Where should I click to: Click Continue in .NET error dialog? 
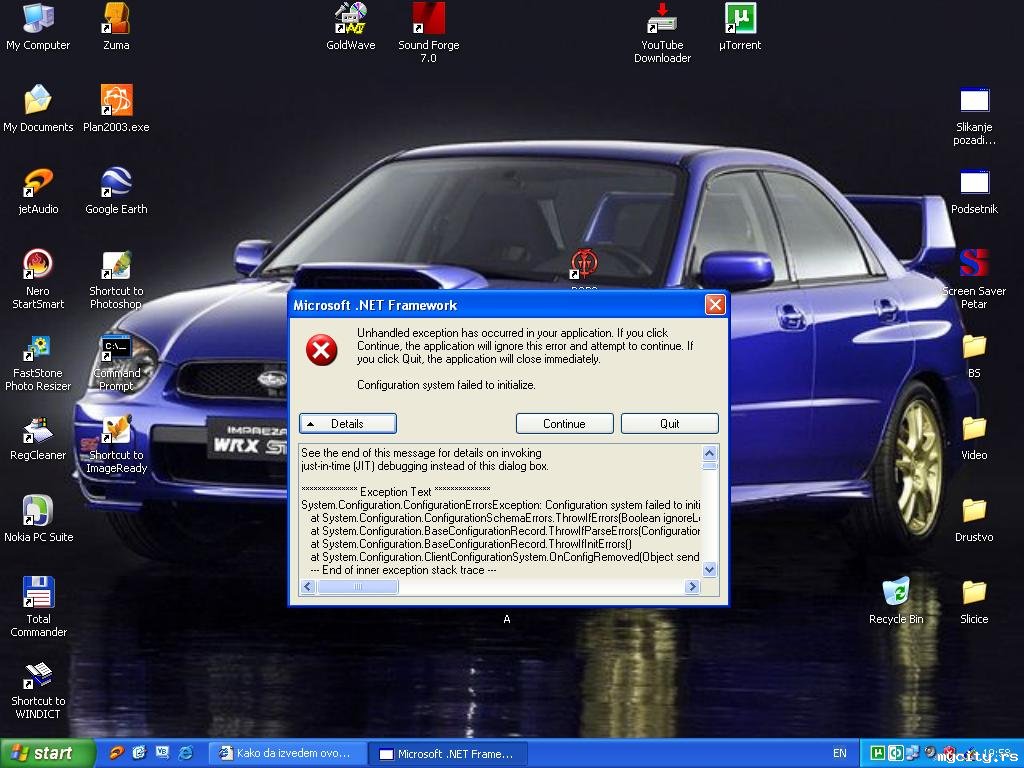564,423
